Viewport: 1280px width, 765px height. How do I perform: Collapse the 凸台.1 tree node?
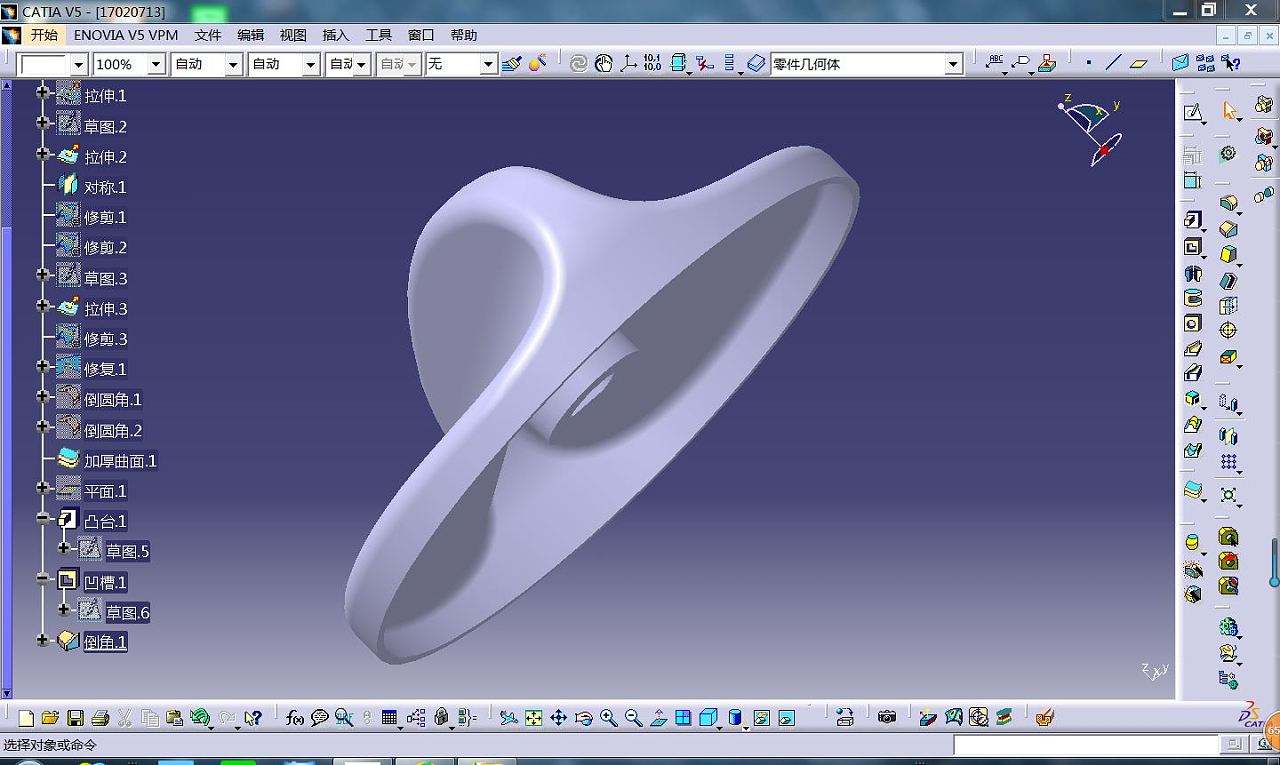click(x=43, y=520)
